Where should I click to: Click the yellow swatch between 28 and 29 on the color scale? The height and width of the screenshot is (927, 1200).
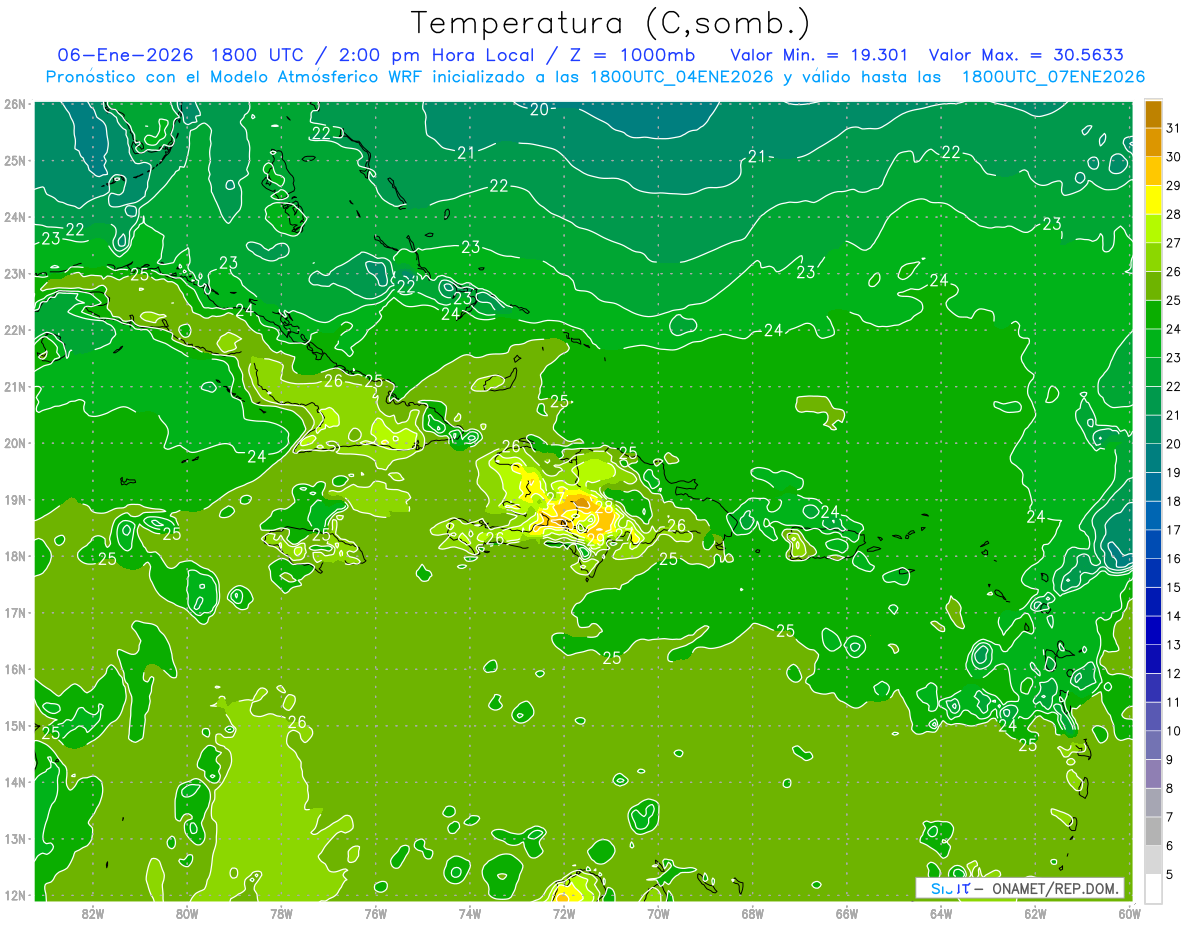tap(1153, 200)
